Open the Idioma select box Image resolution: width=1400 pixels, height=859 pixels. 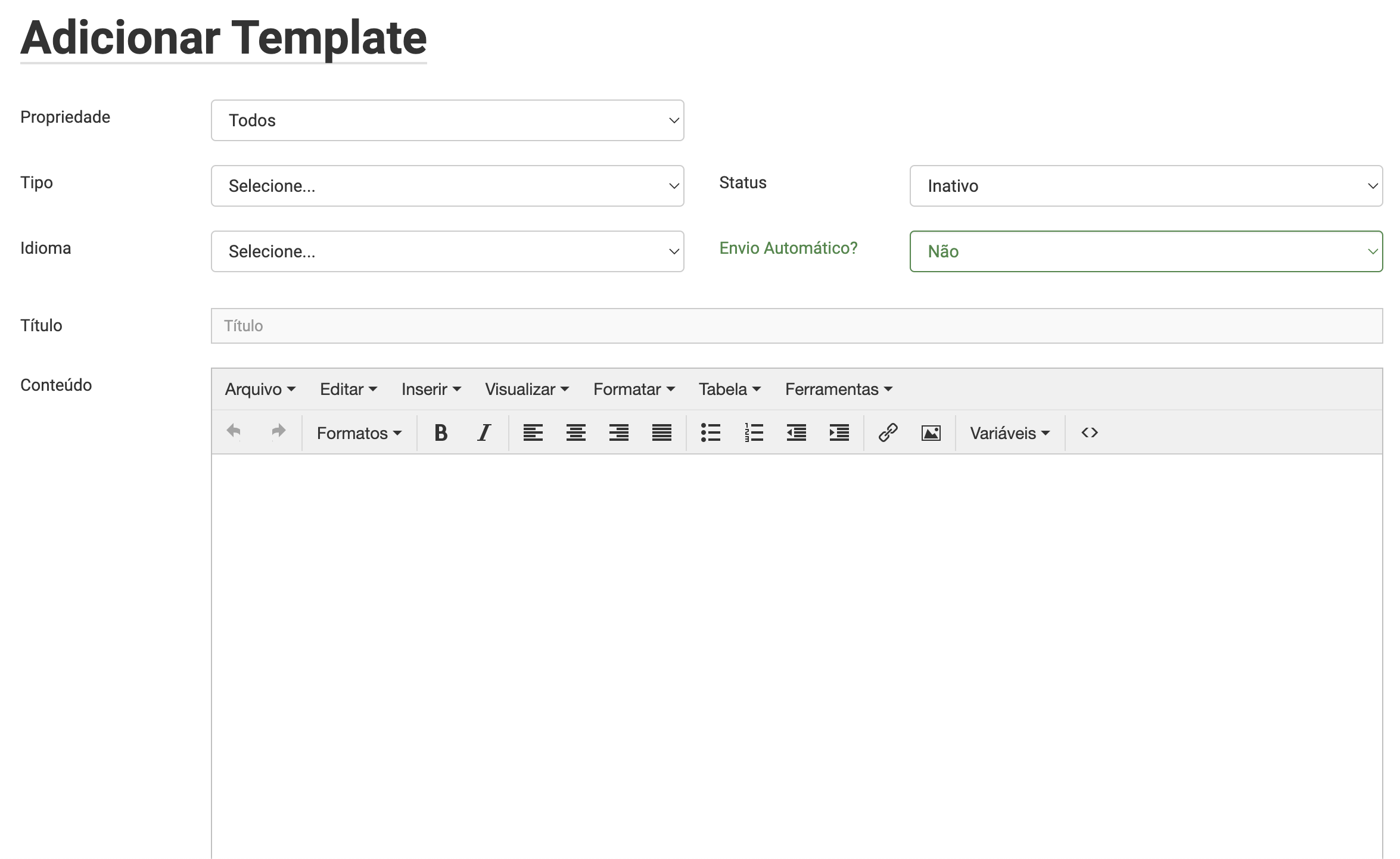[447, 251]
